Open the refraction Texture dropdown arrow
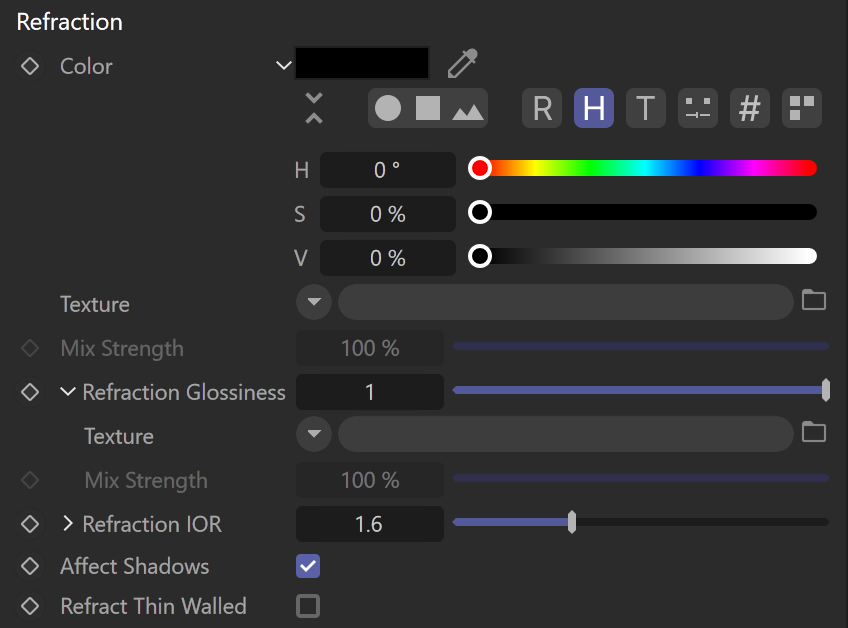848x628 pixels. point(314,302)
